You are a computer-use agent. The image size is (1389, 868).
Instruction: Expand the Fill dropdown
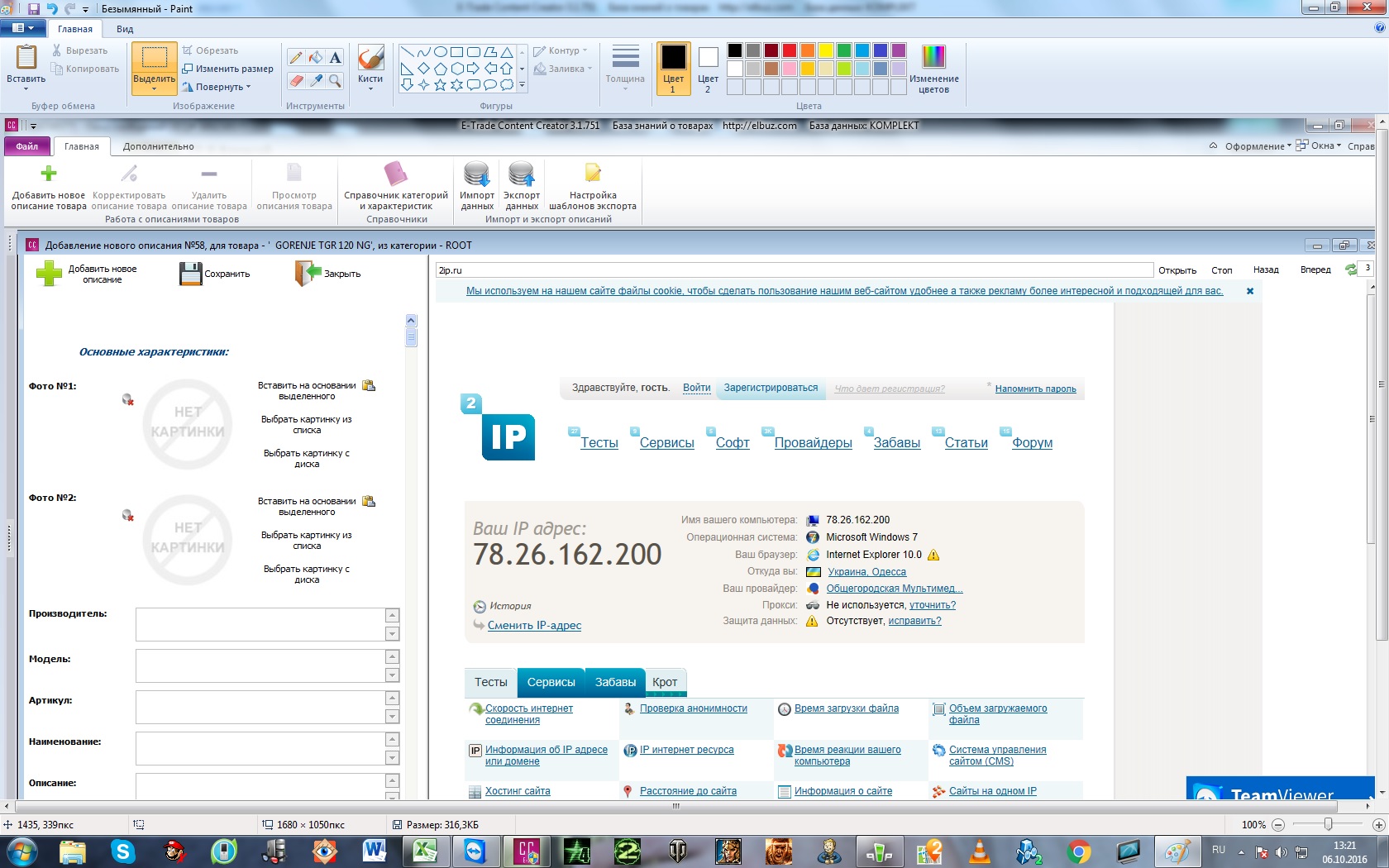click(x=589, y=69)
